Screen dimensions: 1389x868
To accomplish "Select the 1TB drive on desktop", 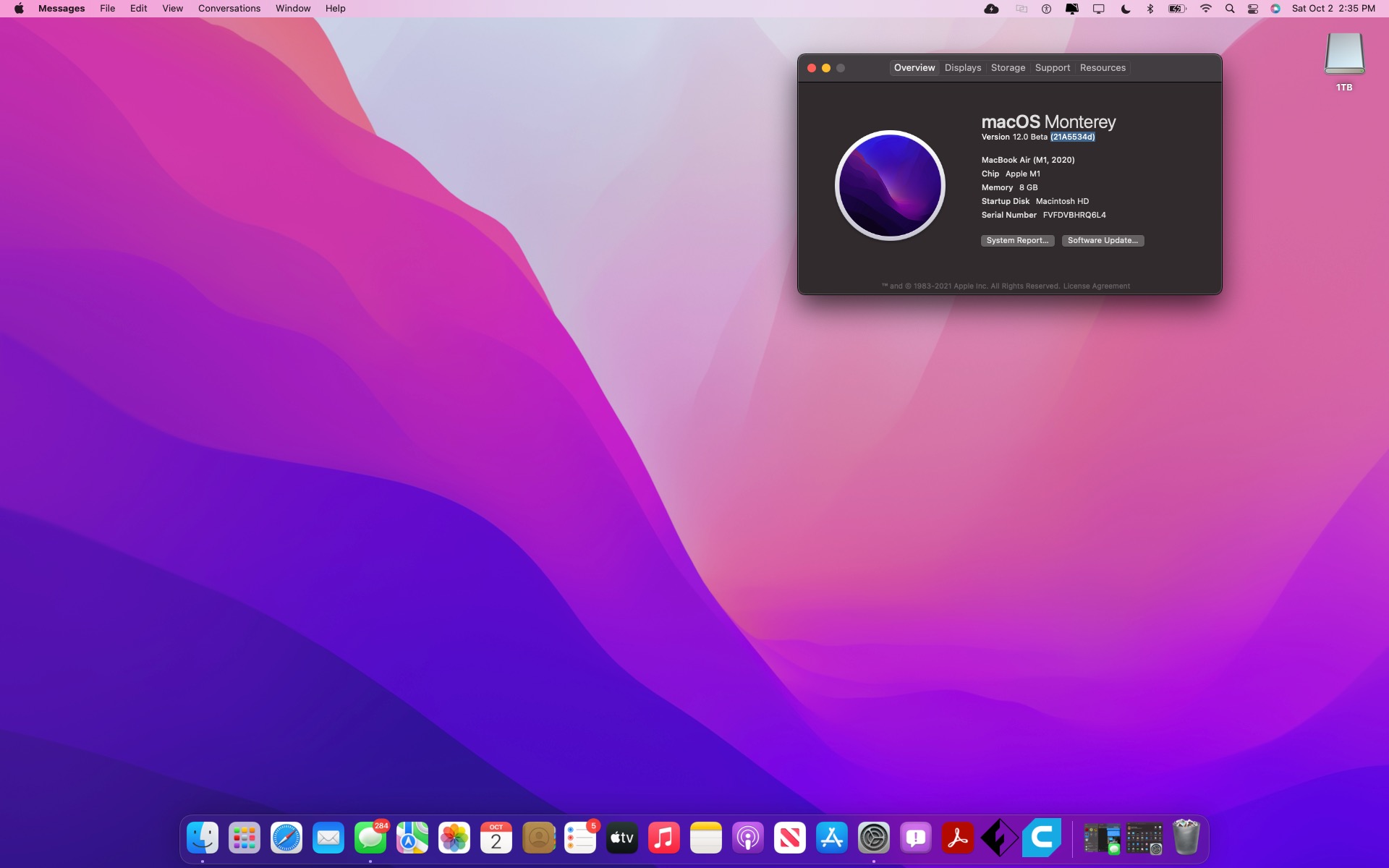I will (x=1344, y=61).
